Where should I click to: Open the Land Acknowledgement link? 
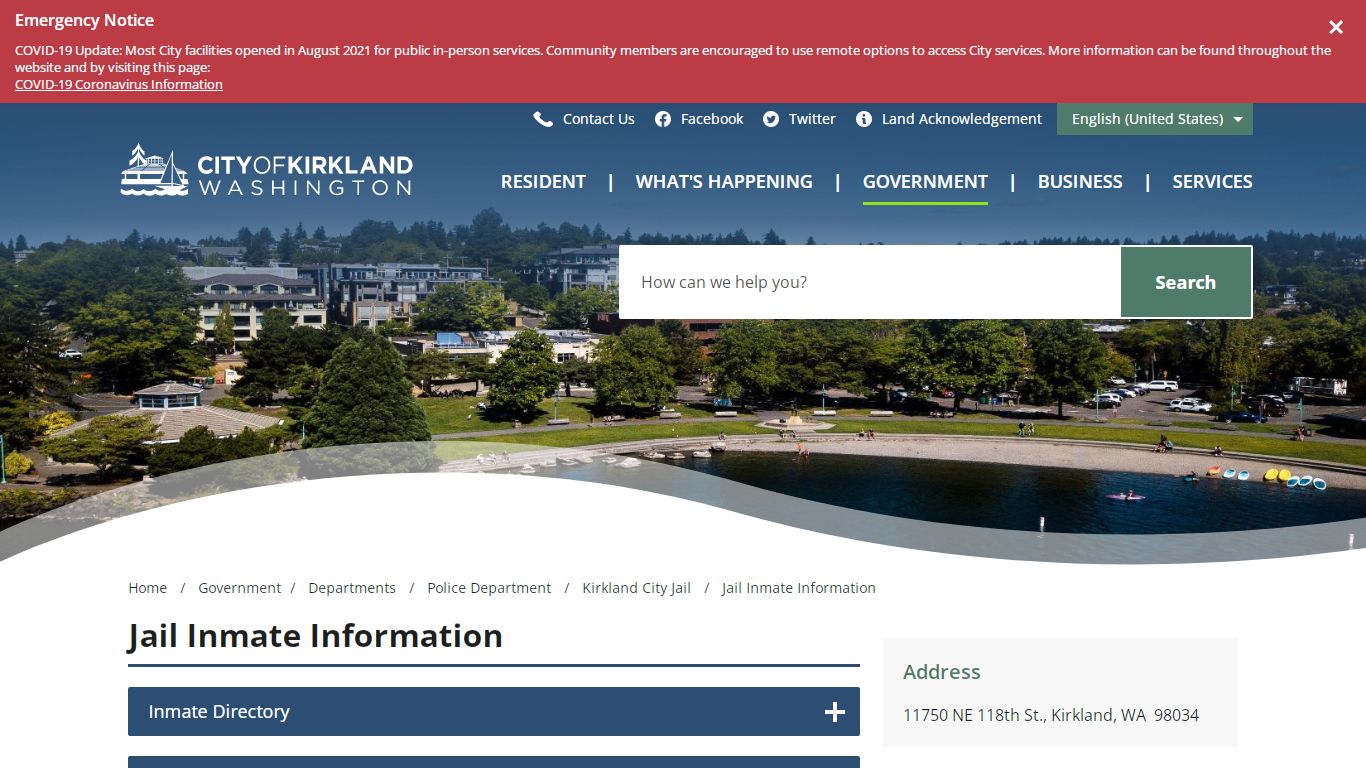(962, 119)
